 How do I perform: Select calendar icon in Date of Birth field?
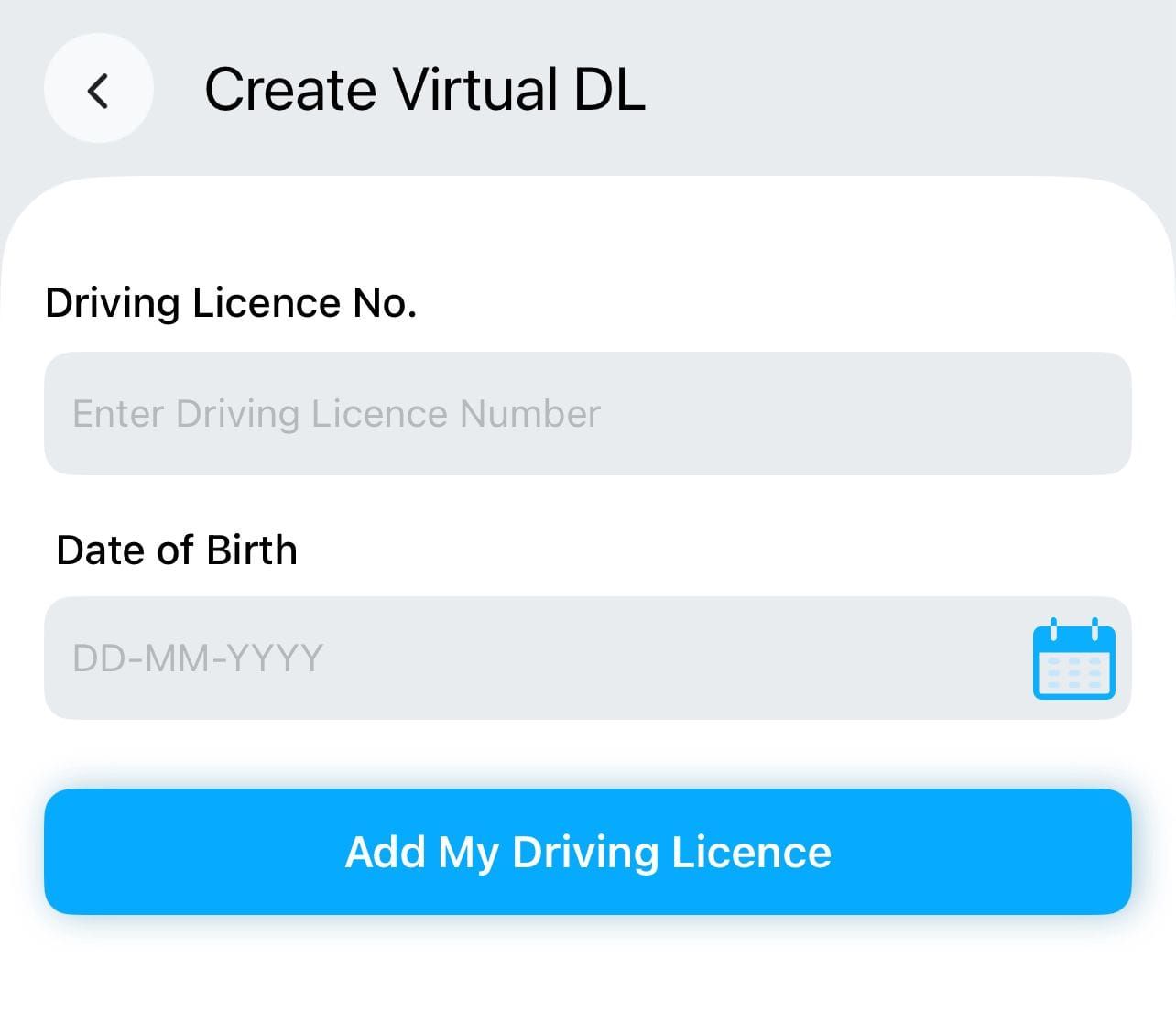tap(1073, 658)
